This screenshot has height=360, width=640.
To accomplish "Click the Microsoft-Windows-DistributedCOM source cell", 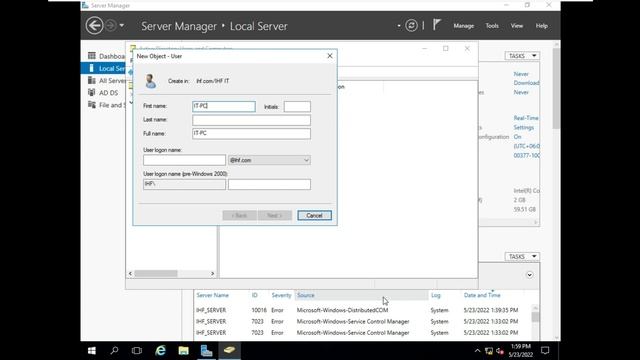I will point(342,310).
